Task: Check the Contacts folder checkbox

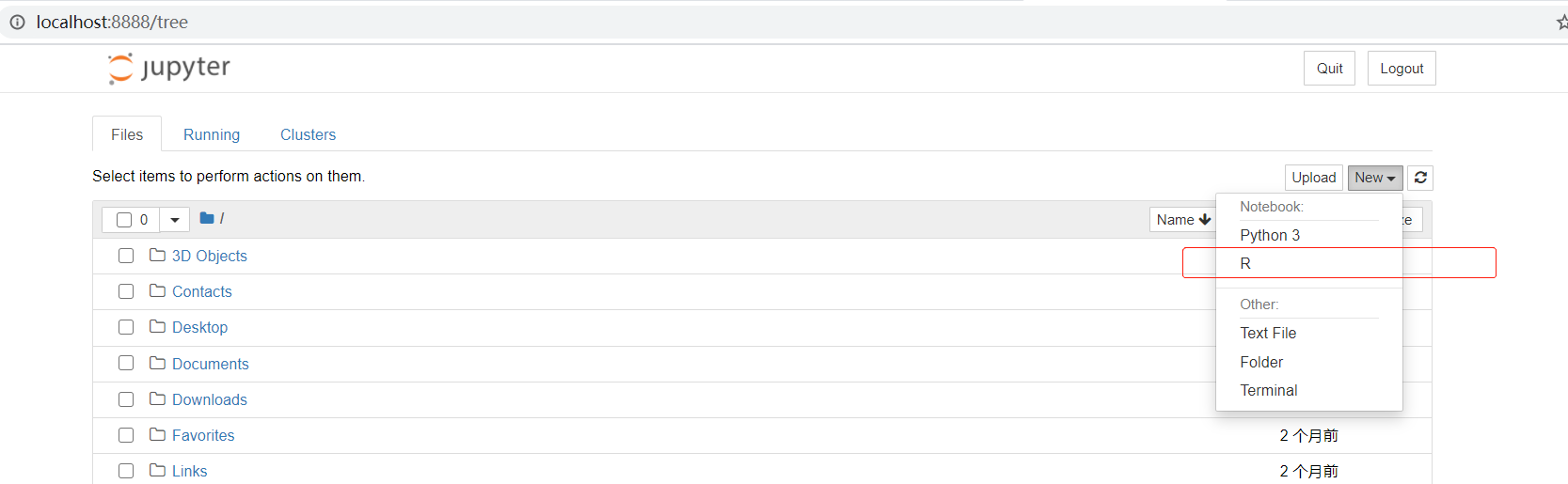Action: [x=126, y=291]
